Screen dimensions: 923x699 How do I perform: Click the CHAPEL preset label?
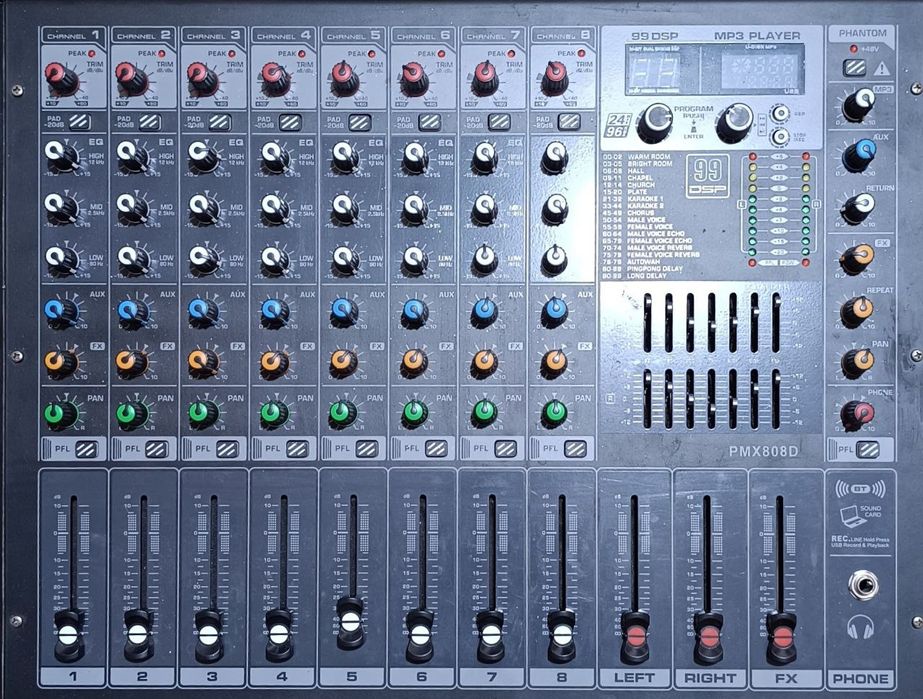click(640, 177)
